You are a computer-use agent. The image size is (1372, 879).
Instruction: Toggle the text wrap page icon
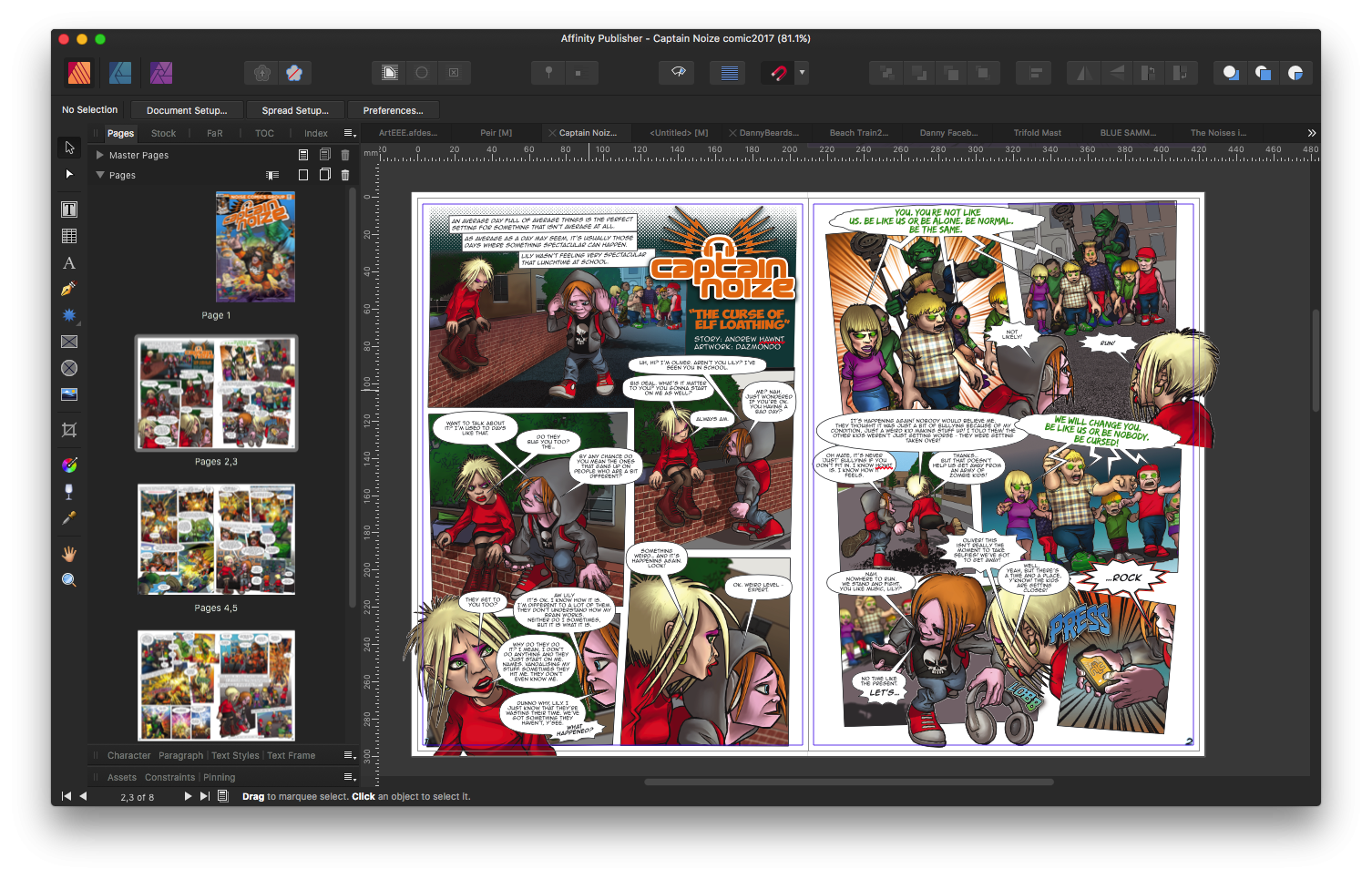pyautogui.click(x=390, y=73)
